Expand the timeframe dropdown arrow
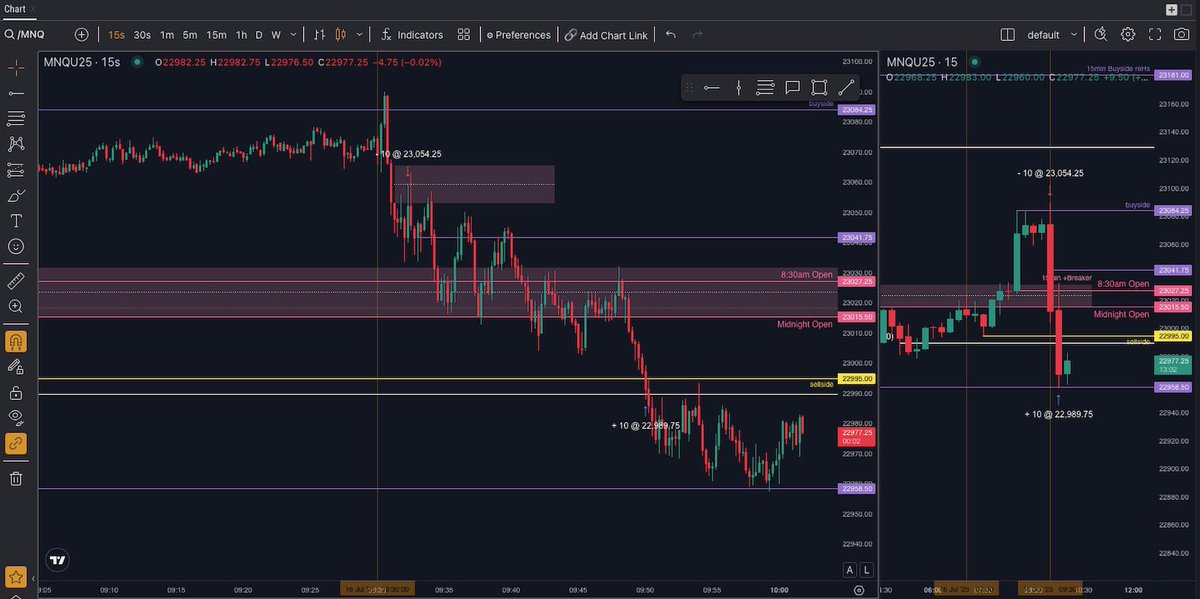This screenshot has height=599, width=1200. (293, 34)
